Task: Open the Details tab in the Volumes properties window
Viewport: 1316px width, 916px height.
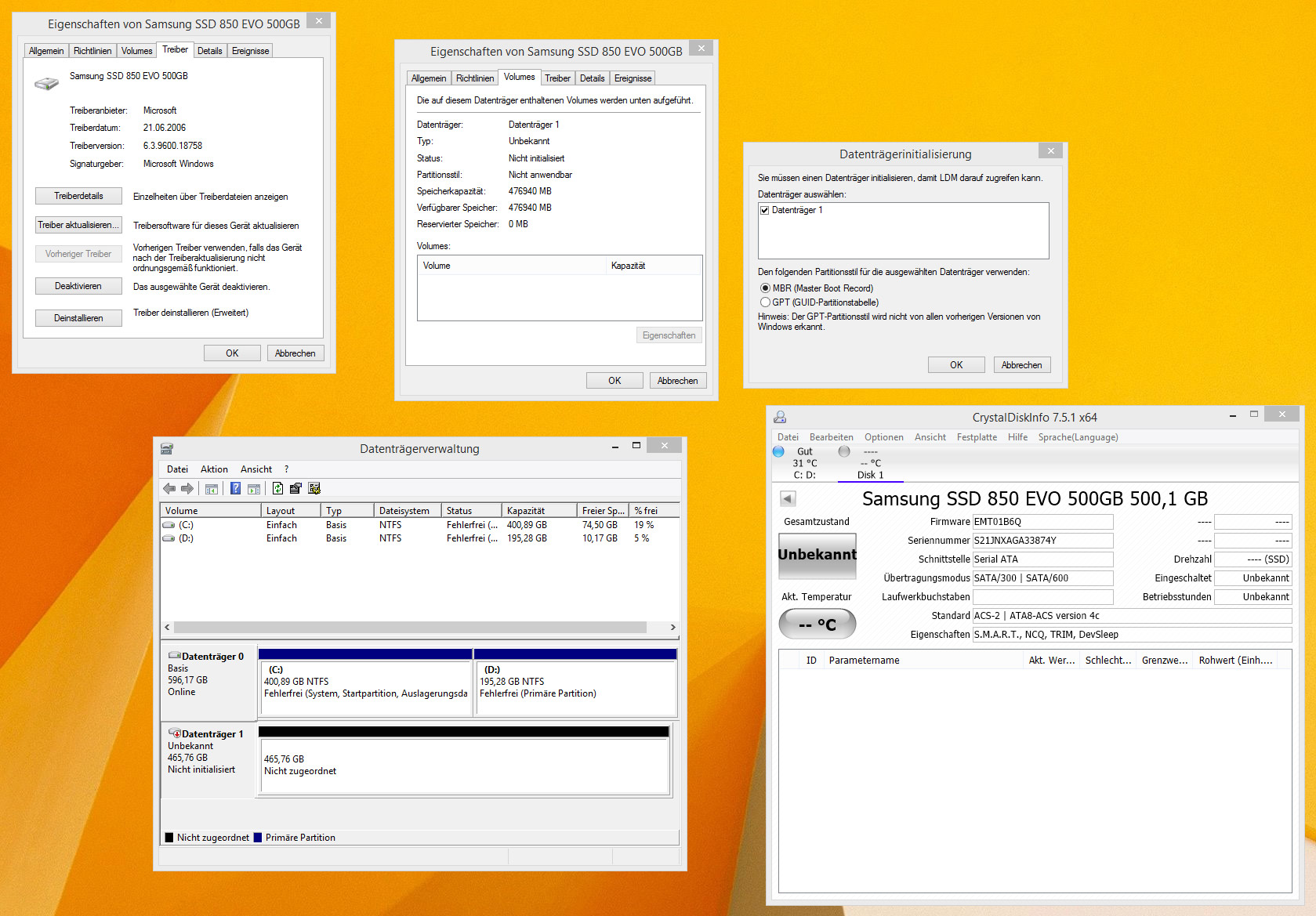Action: [592, 78]
